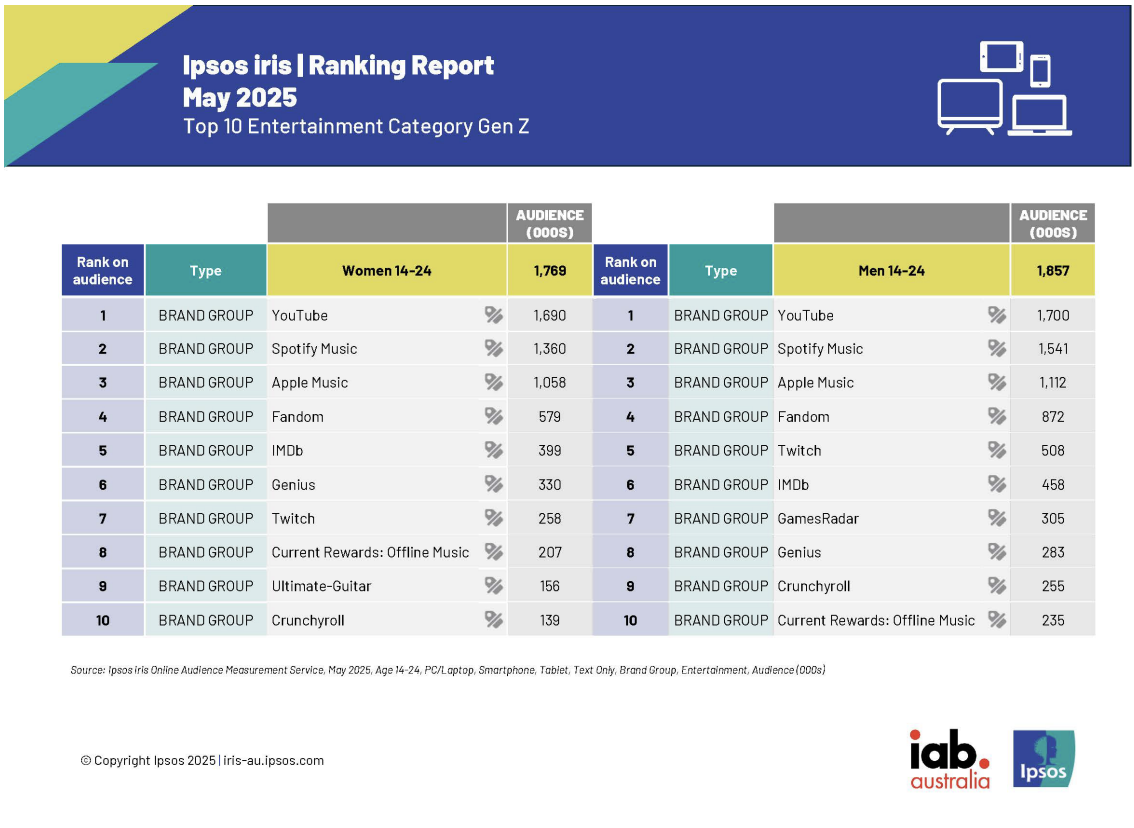Click the Women's Twitch audience value 258
This screenshot has width=1134, height=828.
coord(550,518)
